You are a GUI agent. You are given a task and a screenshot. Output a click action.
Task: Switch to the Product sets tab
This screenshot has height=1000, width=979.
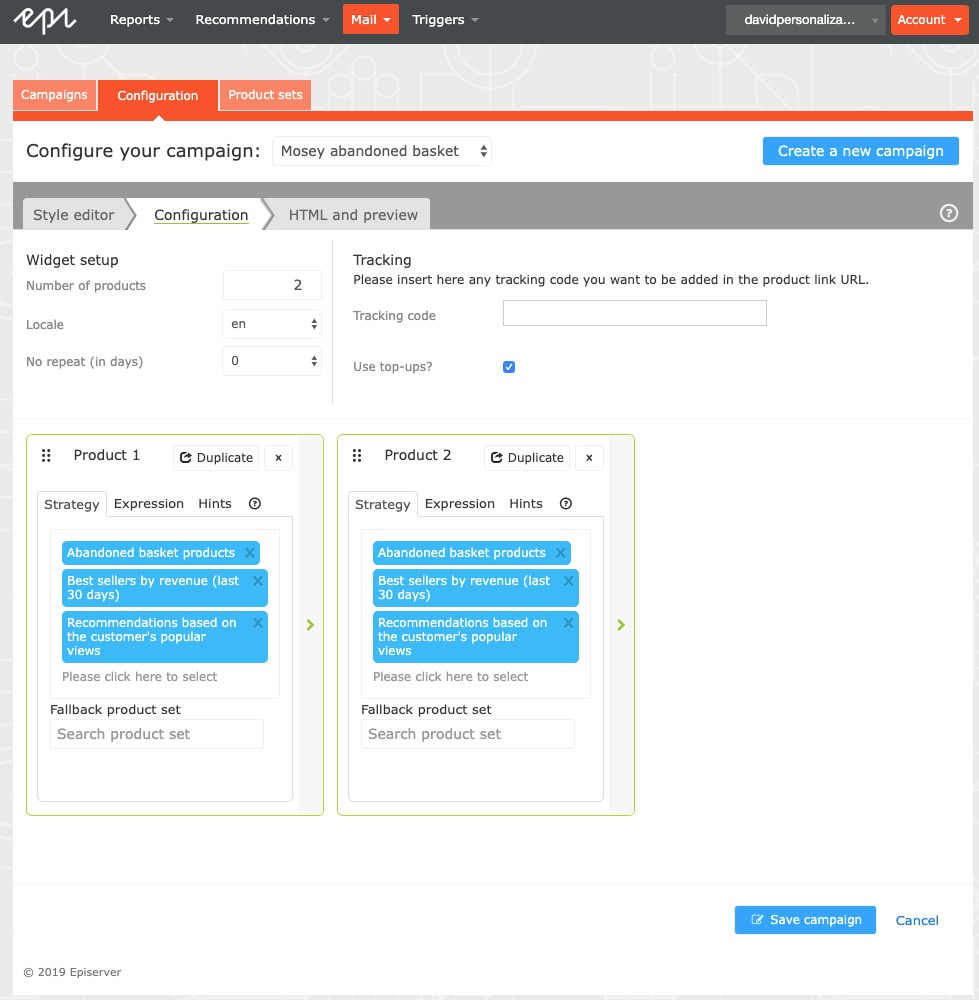265,95
